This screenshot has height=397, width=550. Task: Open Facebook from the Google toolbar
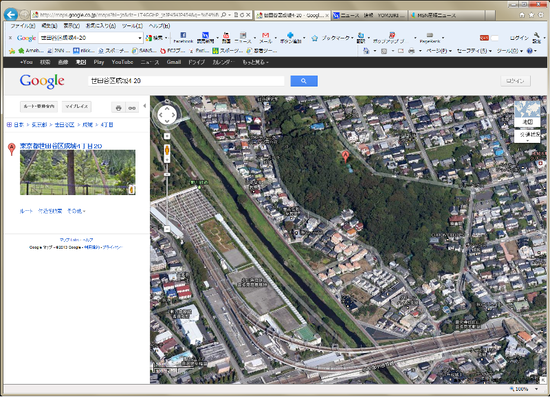183,38
